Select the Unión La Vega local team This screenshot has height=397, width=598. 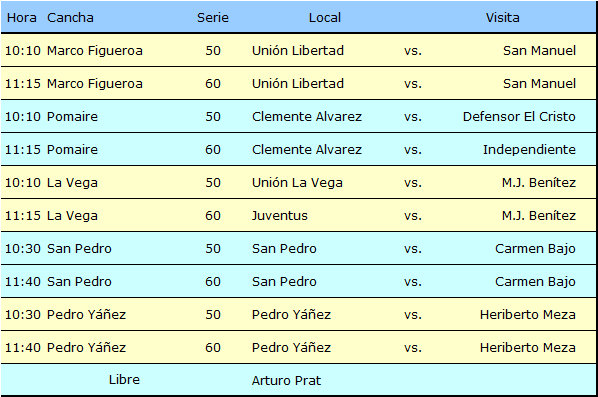click(297, 182)
